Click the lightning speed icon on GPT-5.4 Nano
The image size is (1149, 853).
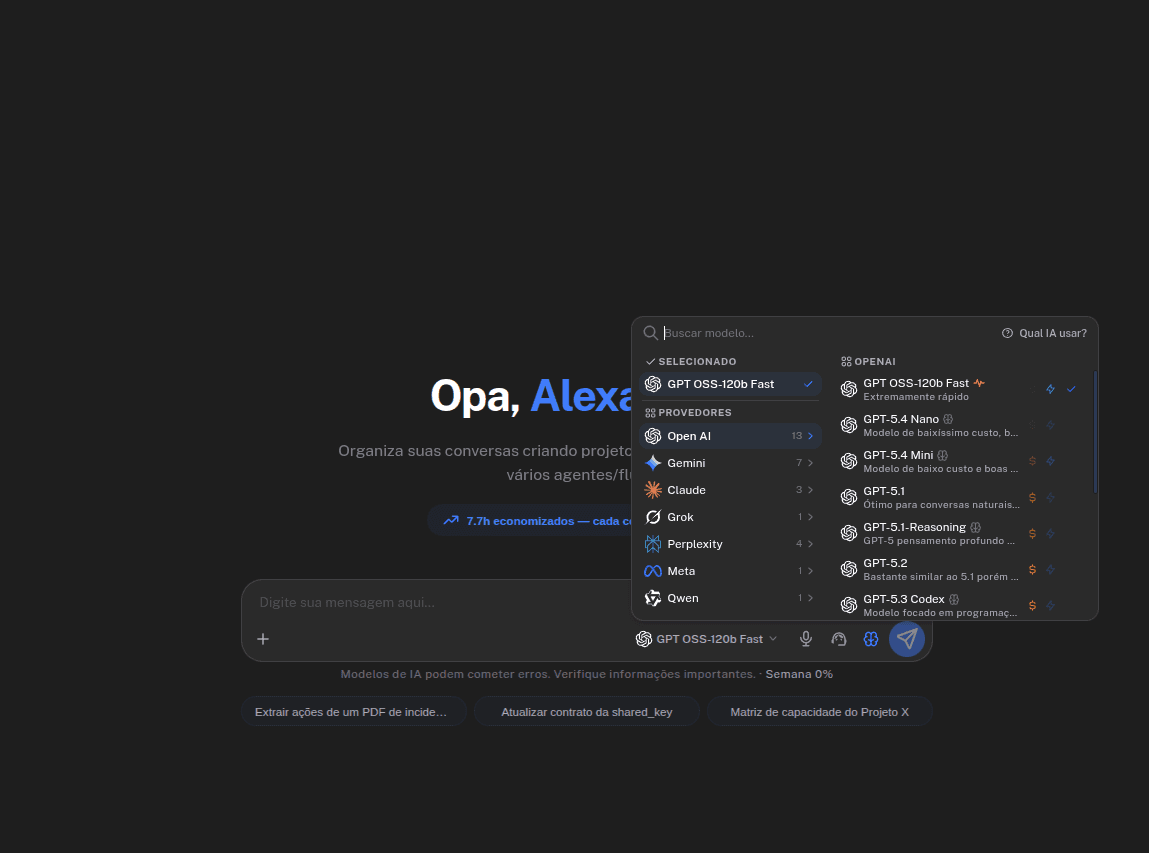pyautogui.click(x=1051, y=425)
